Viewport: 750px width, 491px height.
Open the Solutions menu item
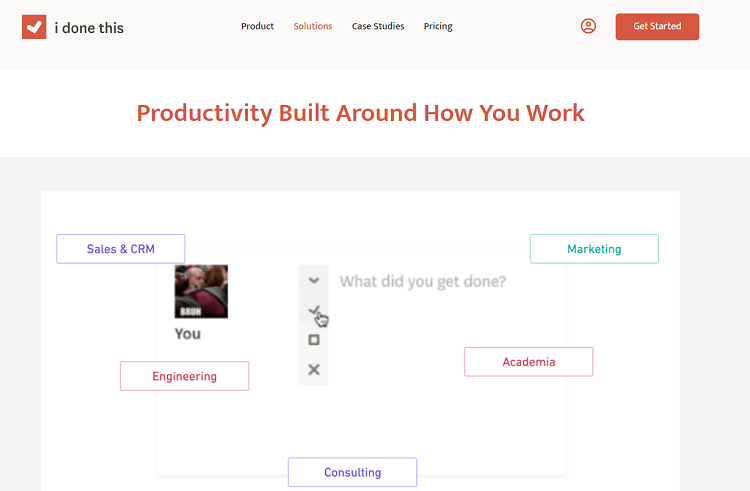pyautogui.click(x=313, y=26)
